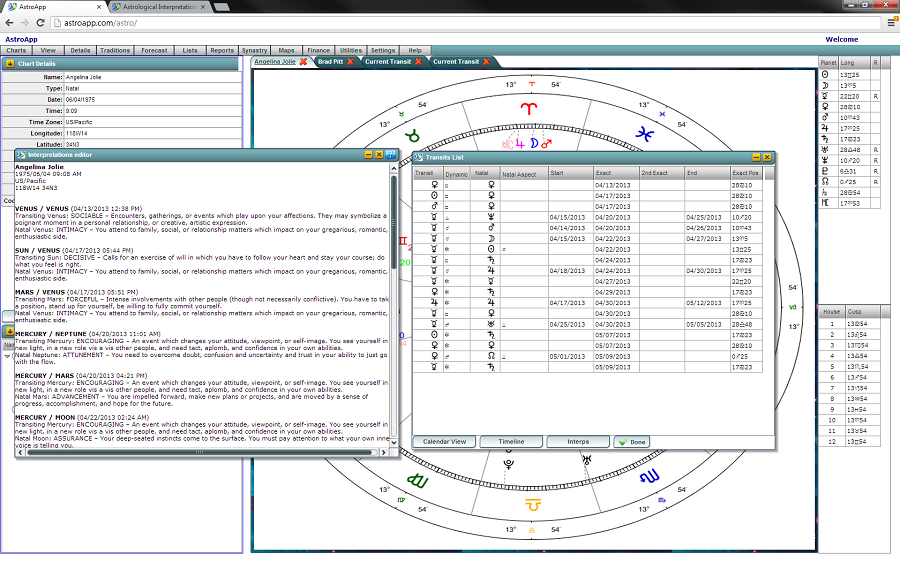Click the green Taurus glyph on wheel
The image size is (900, 562).
click(411, 133)
